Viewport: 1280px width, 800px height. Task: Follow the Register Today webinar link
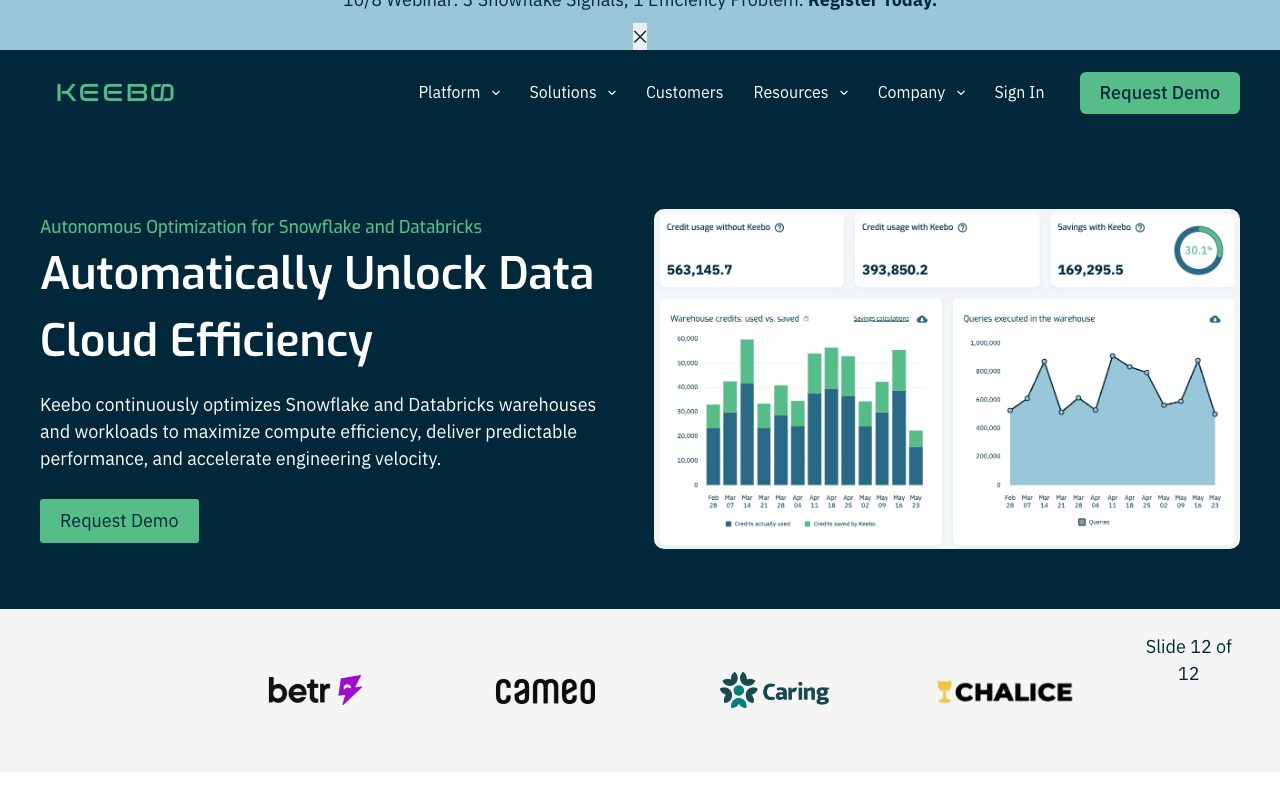872,4
